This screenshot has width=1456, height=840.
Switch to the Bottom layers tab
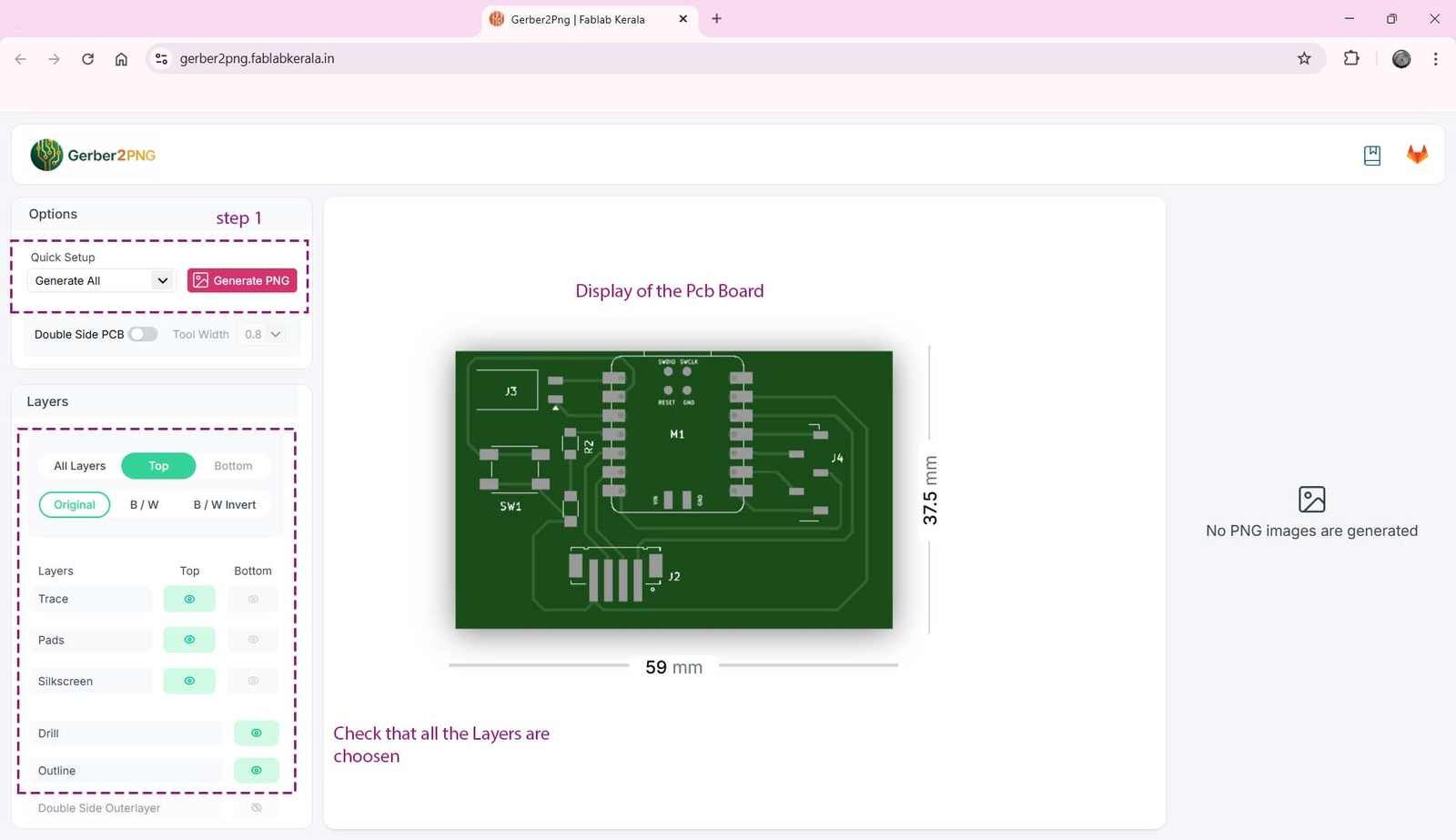point(233,465)
